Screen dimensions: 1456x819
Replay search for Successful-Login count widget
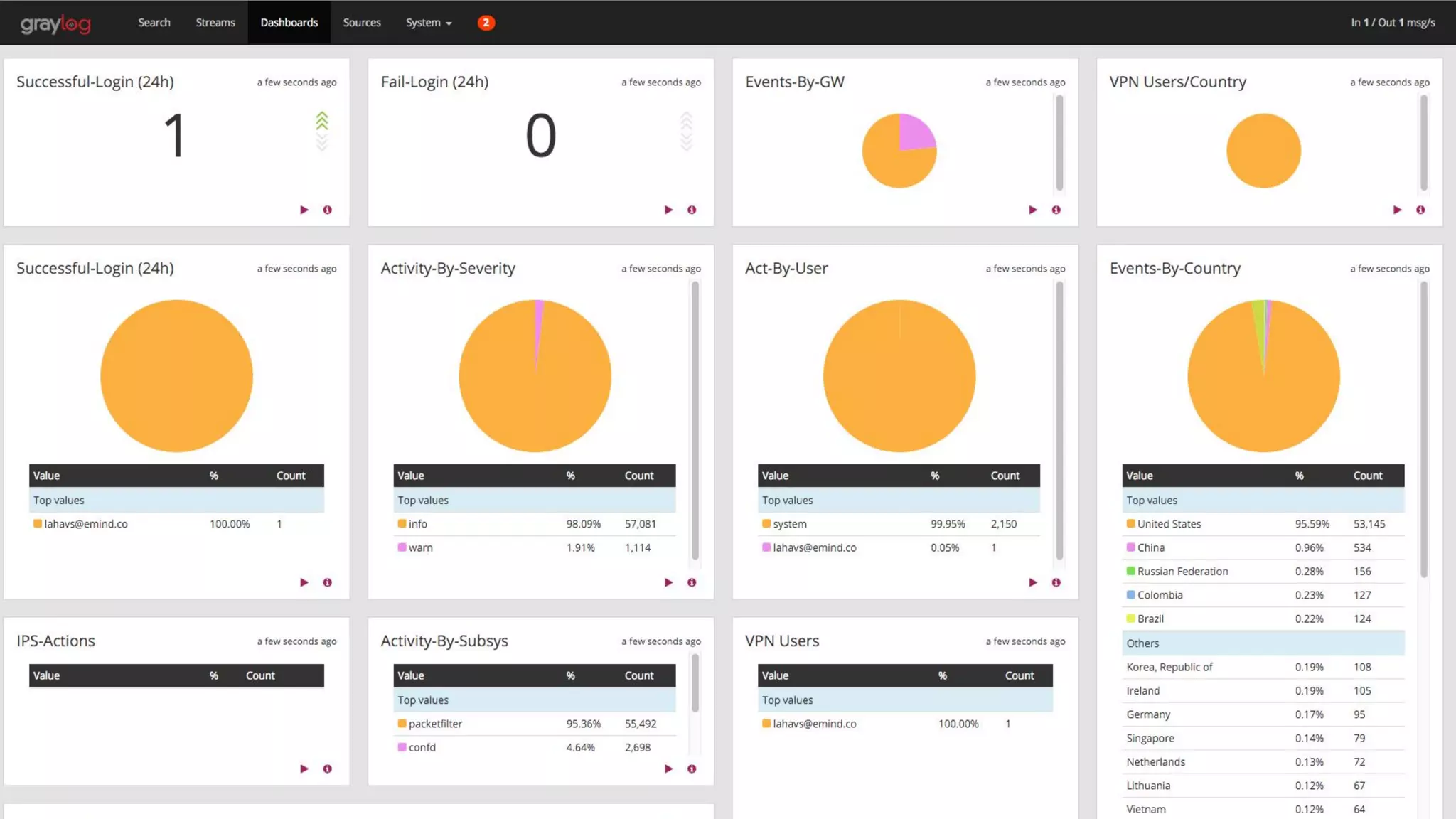coord(304,210)
